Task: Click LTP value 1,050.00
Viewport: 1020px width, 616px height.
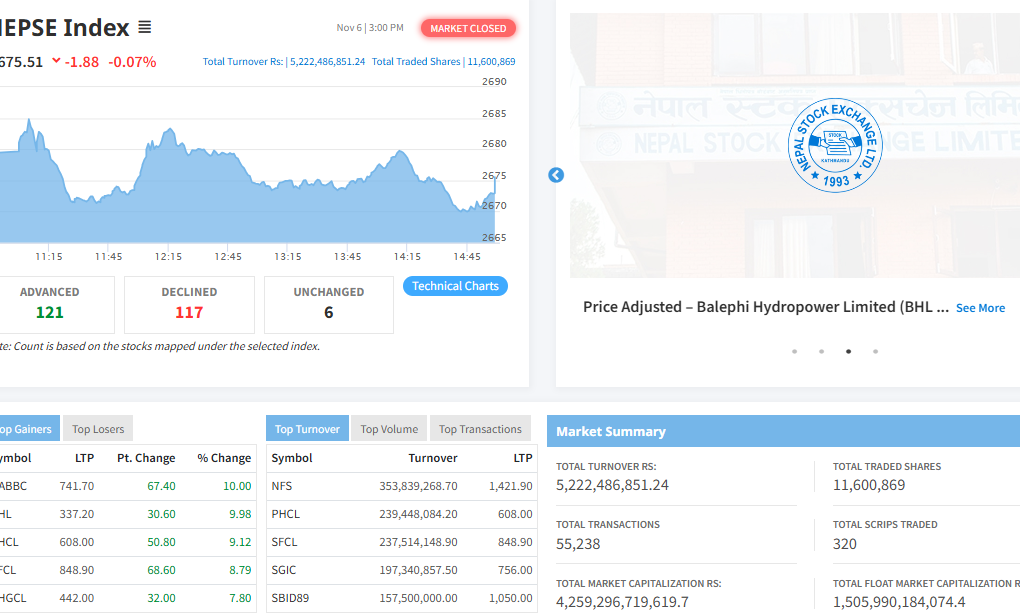Action: coord(511,598)
